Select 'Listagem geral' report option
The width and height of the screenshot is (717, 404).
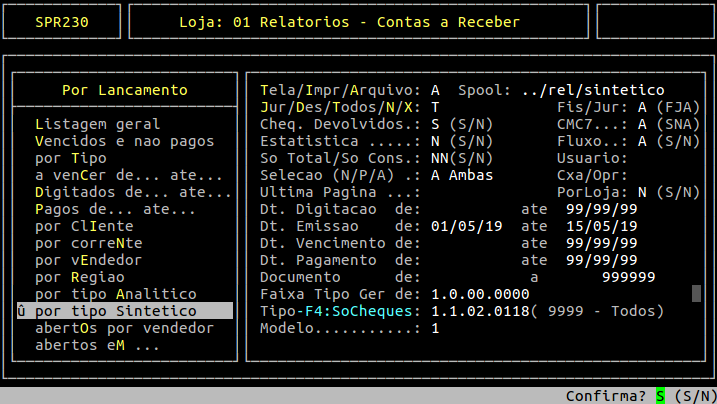(x=97, y=124)
